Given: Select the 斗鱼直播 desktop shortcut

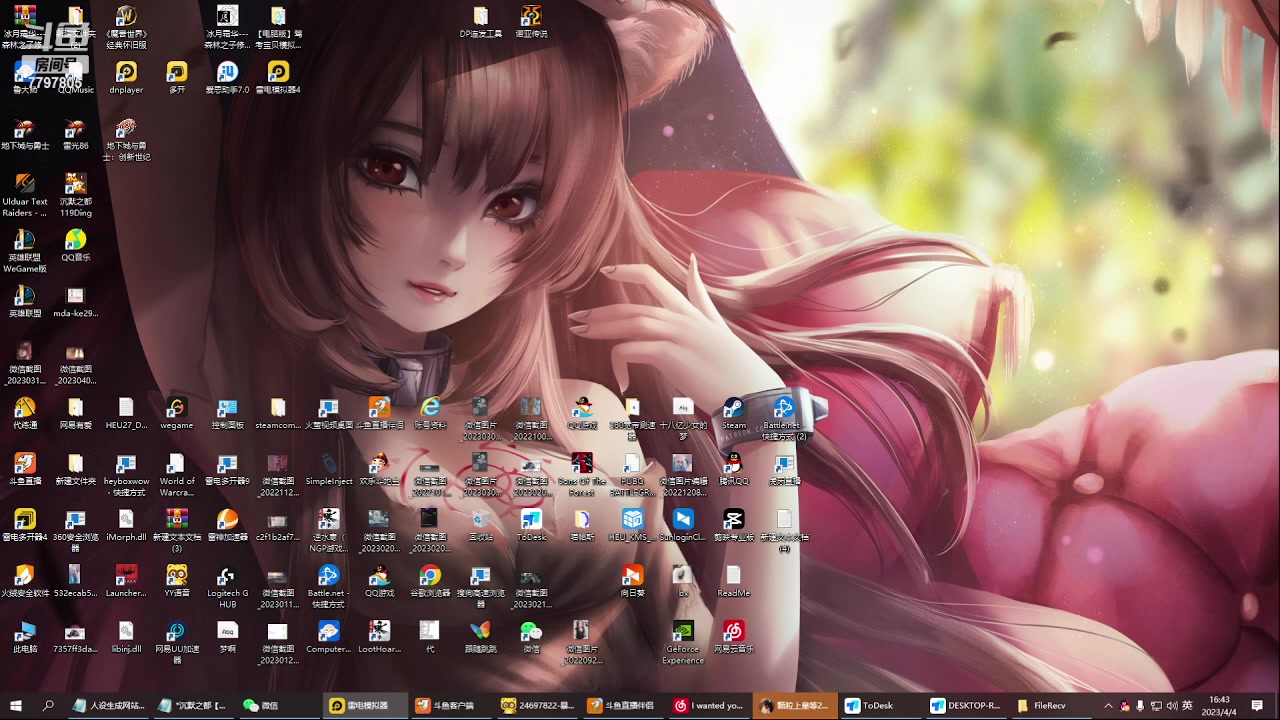Looking at the screenshot, I should 25,469.
